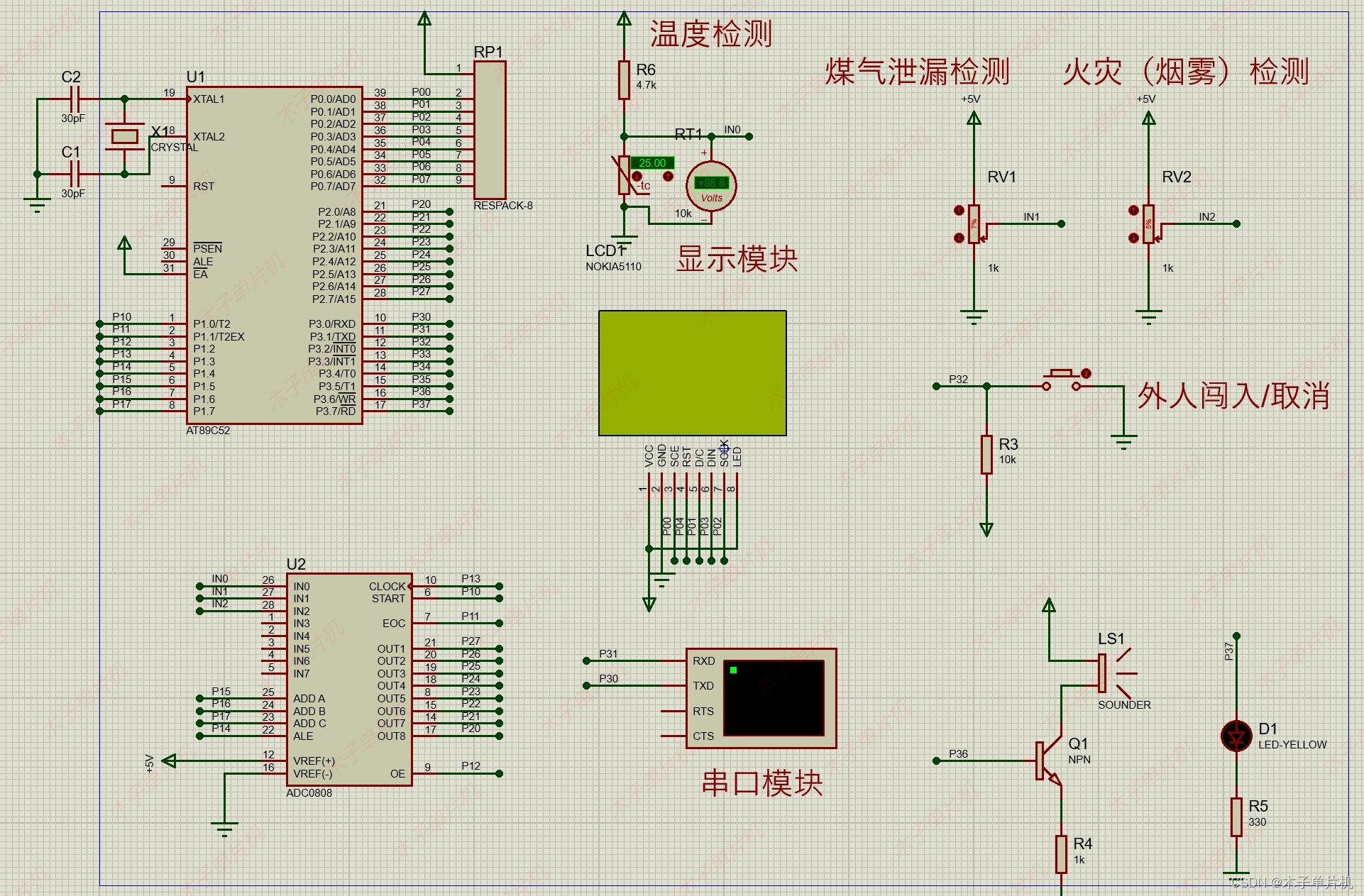Click RV1 potentiometer down arrow button

coord(959,238)
